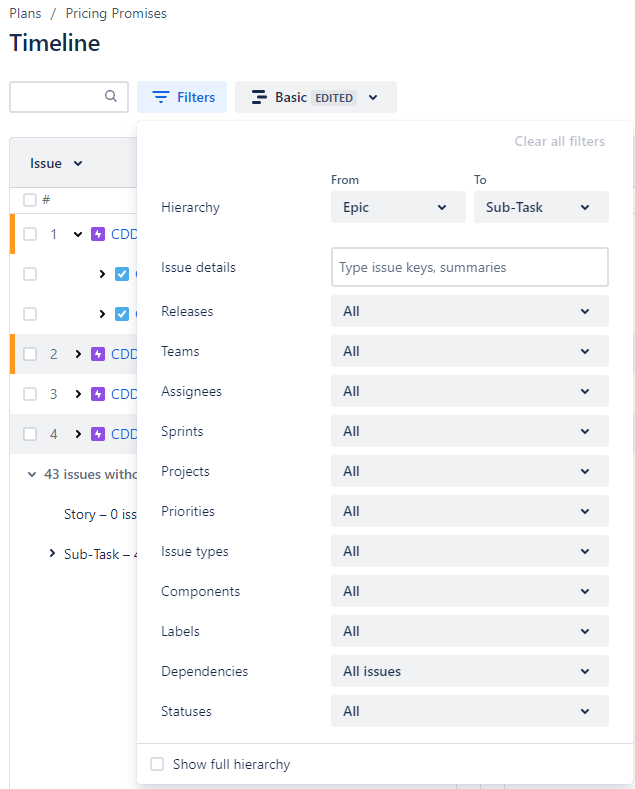Go to Pricing Promises breadcrumb
Screen dimensions: 635x789
tap(116, 13)
